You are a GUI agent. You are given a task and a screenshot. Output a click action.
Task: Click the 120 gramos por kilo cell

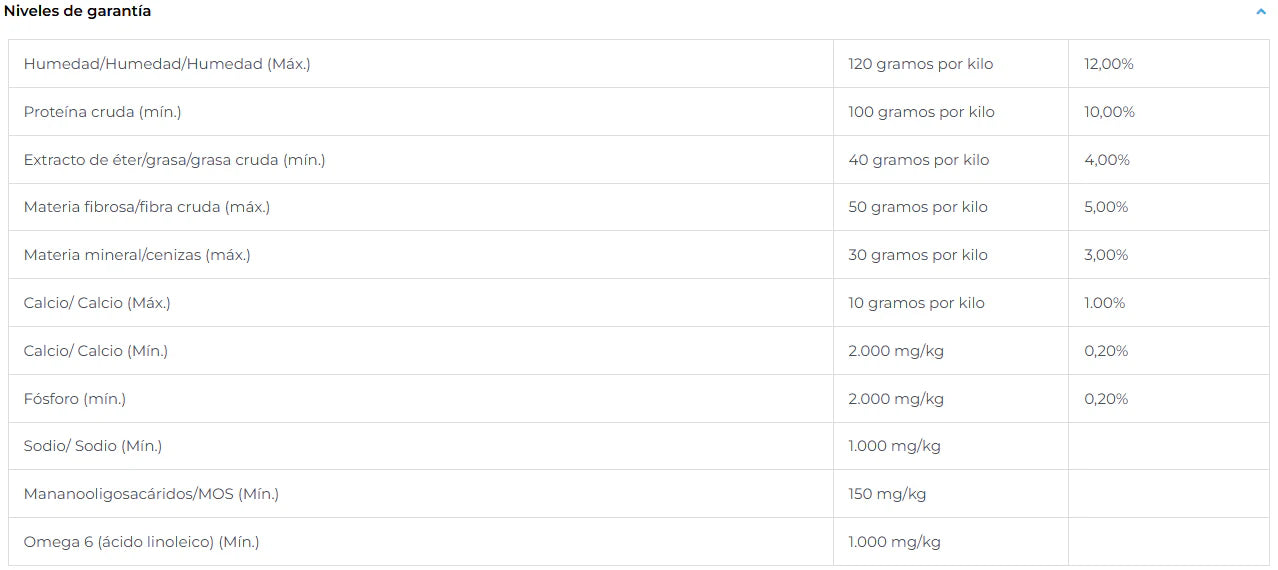pyautogui.click(x=921, y=64)
